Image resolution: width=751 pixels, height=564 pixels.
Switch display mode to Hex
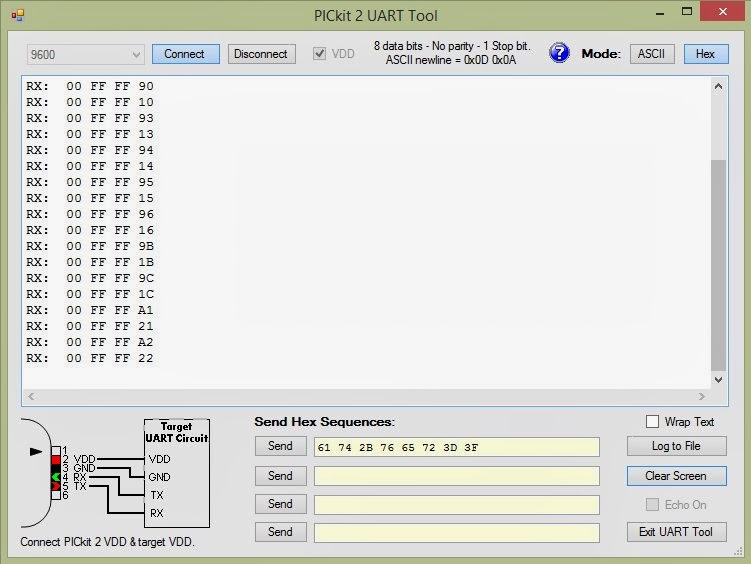coord(706,54)
